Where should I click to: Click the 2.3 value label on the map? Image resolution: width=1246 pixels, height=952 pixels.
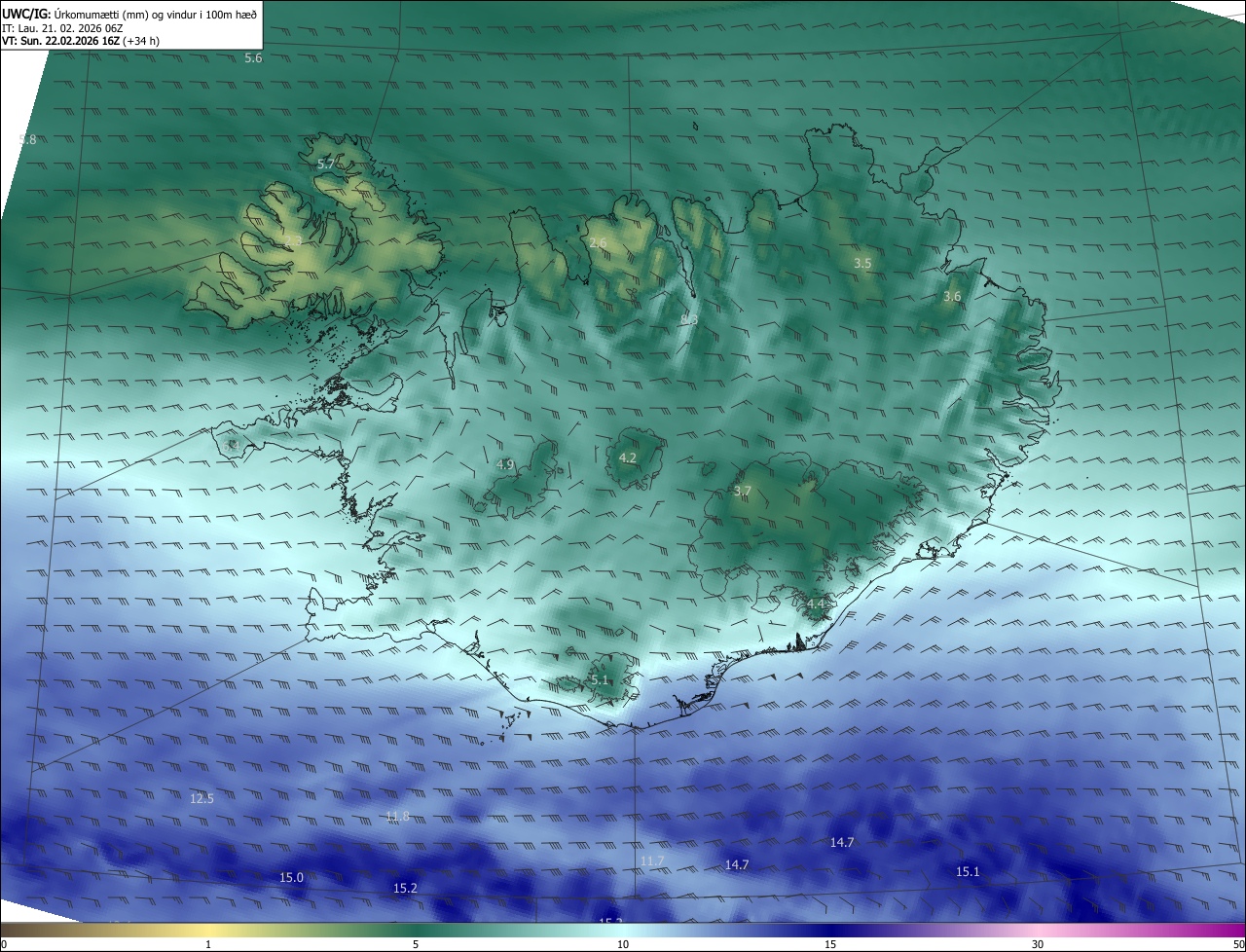292,239
